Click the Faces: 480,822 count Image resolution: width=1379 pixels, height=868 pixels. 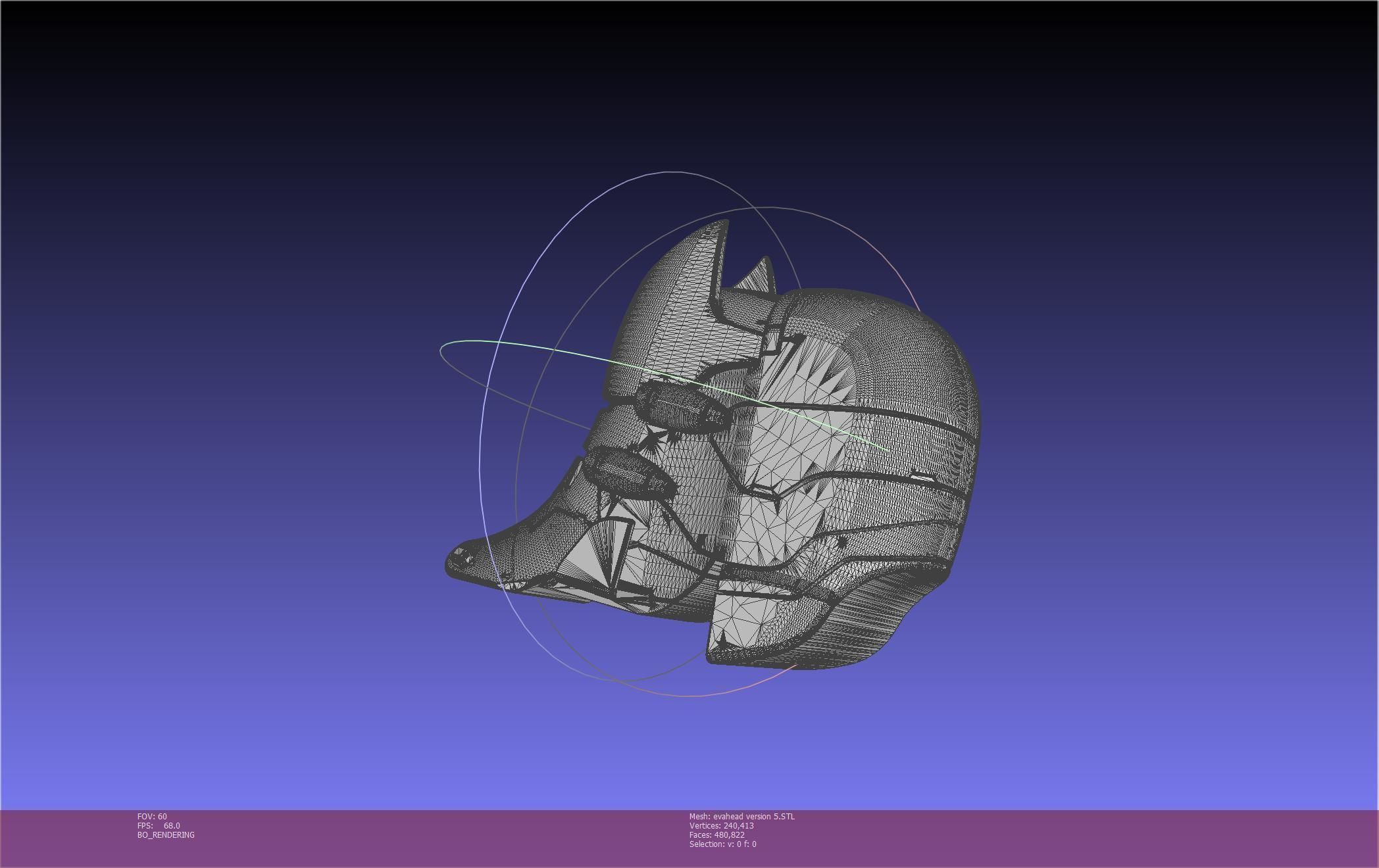(716, 834)
